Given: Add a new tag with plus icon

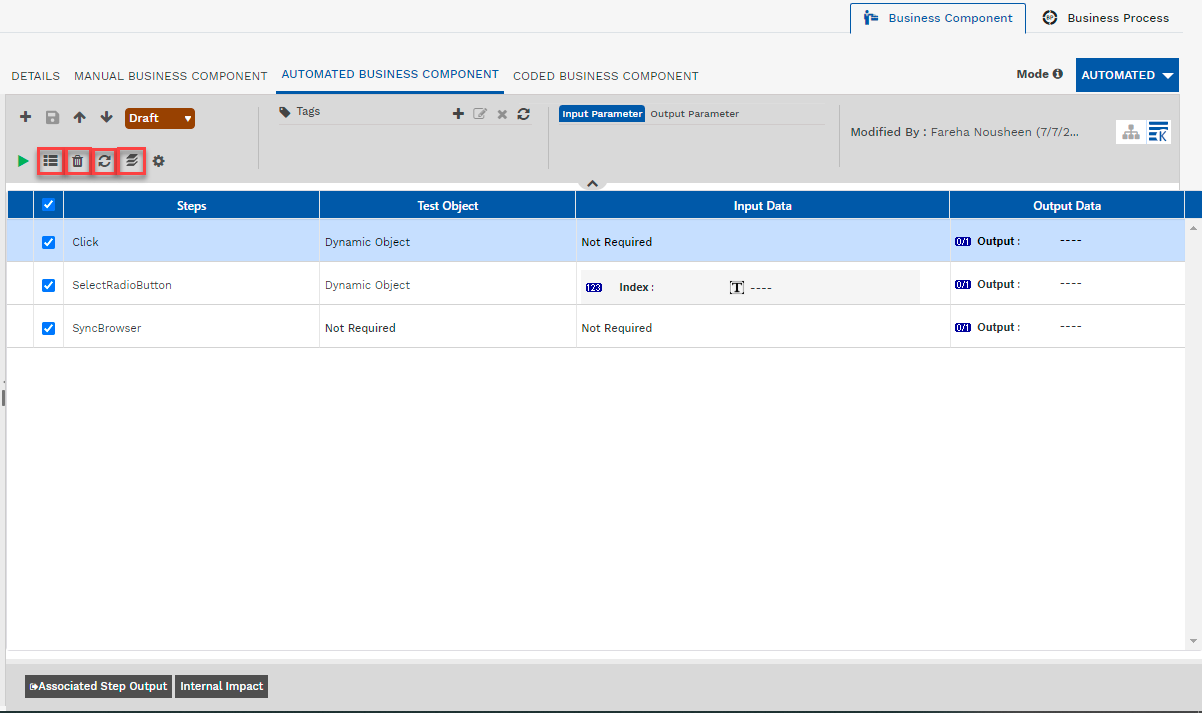Looking at the screenshot, I should pos(458,114).
